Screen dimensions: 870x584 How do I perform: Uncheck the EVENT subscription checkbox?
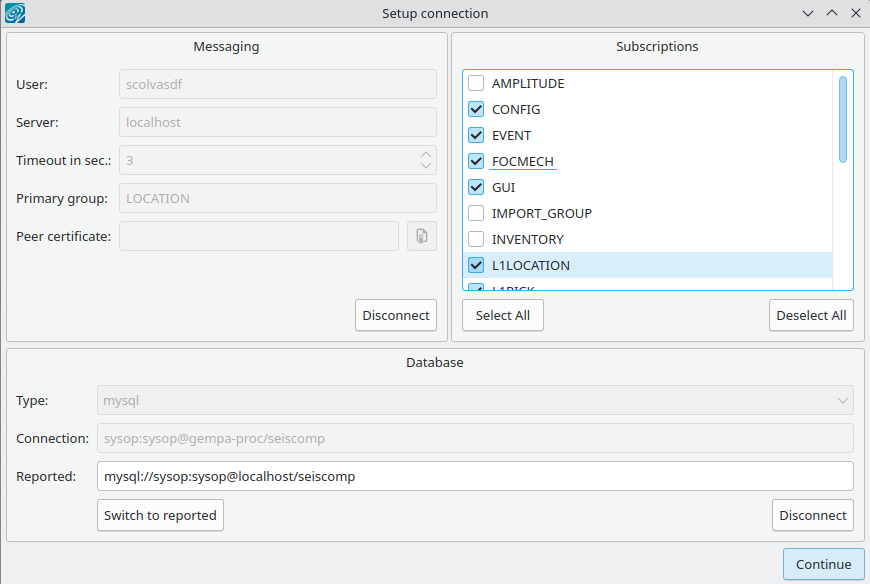(x=476, y=136)
